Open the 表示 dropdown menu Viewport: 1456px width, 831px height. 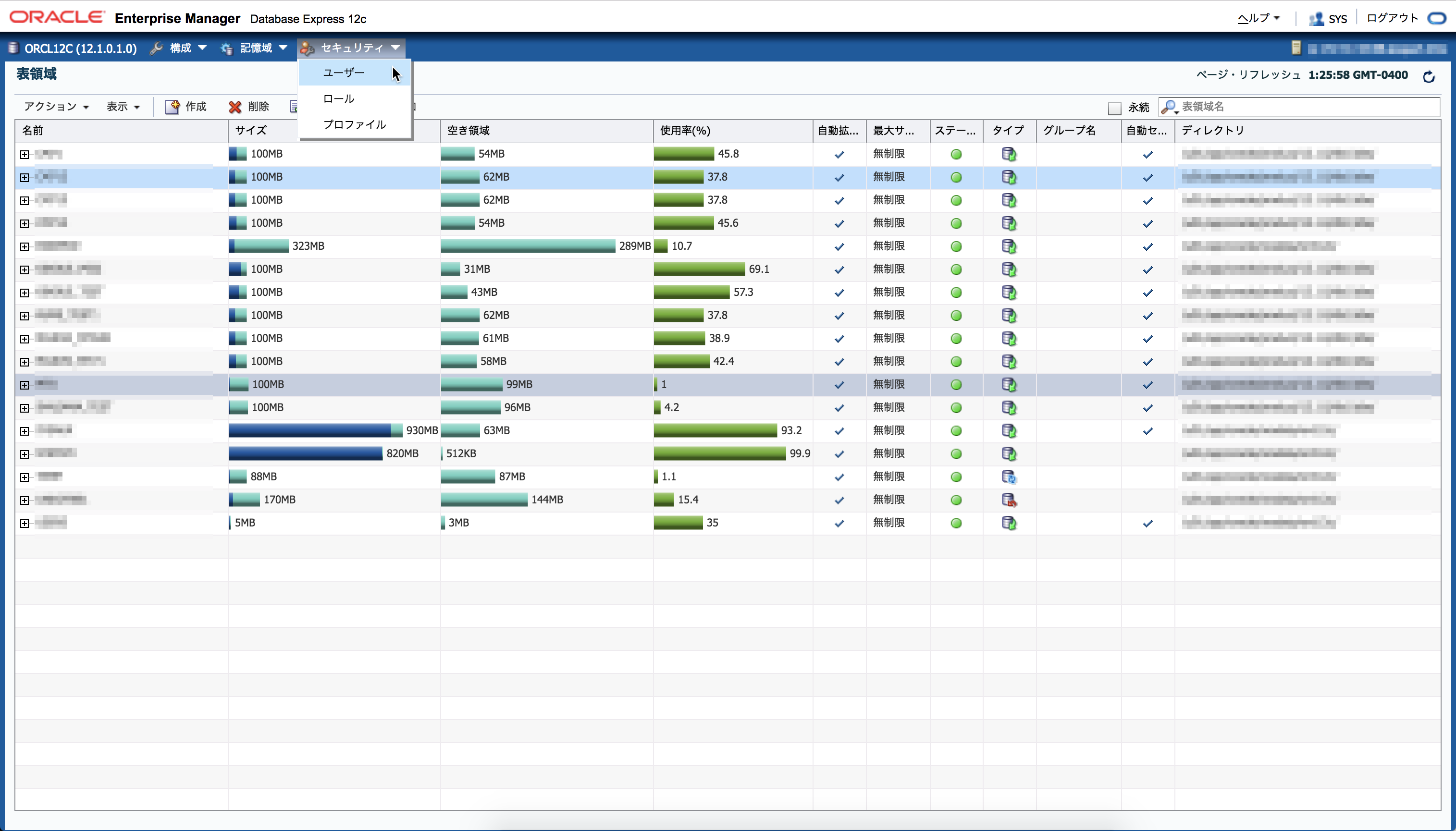point(123,107)
